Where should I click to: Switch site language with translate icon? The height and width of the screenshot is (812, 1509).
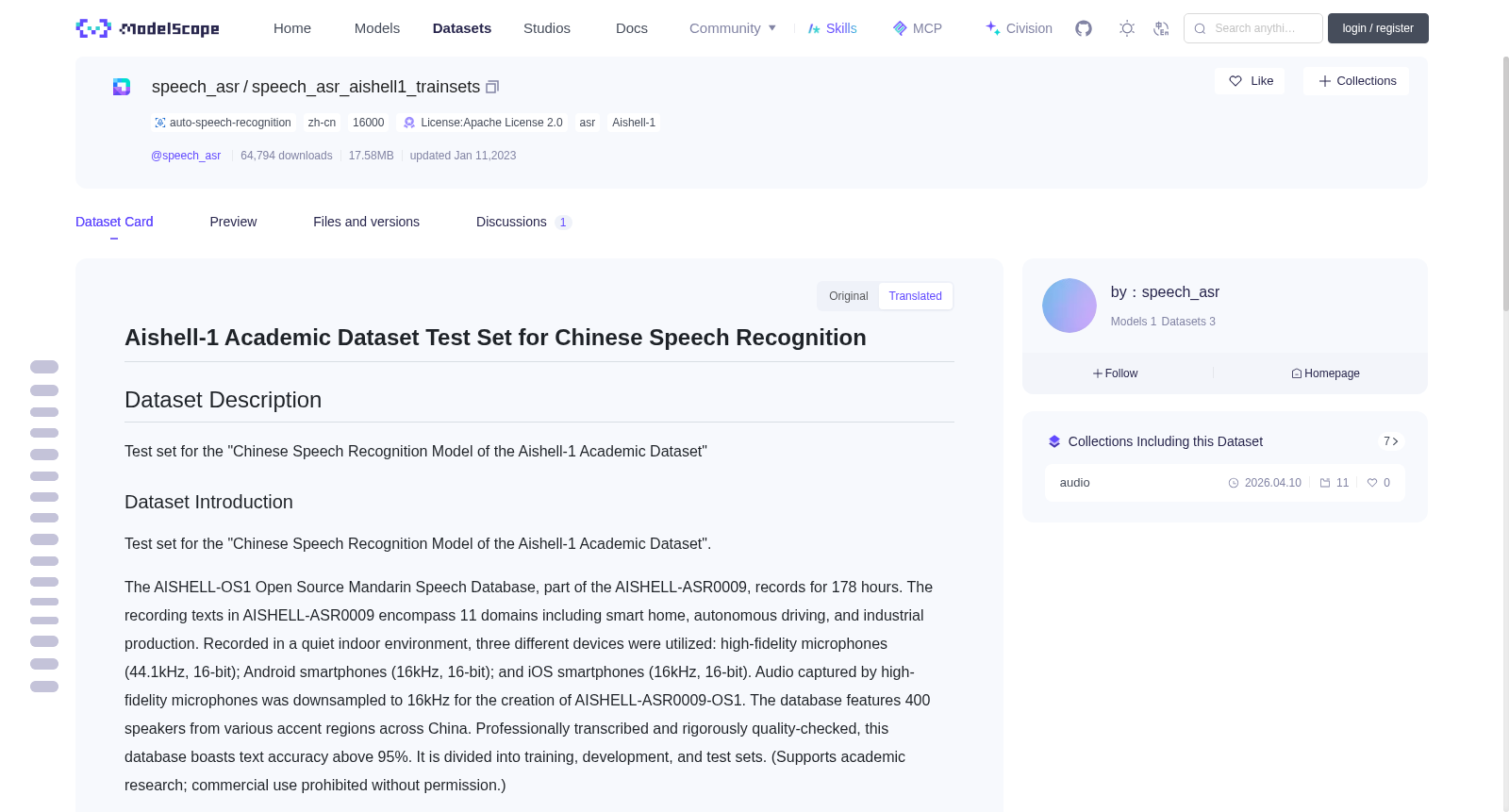pos(1162,28)
